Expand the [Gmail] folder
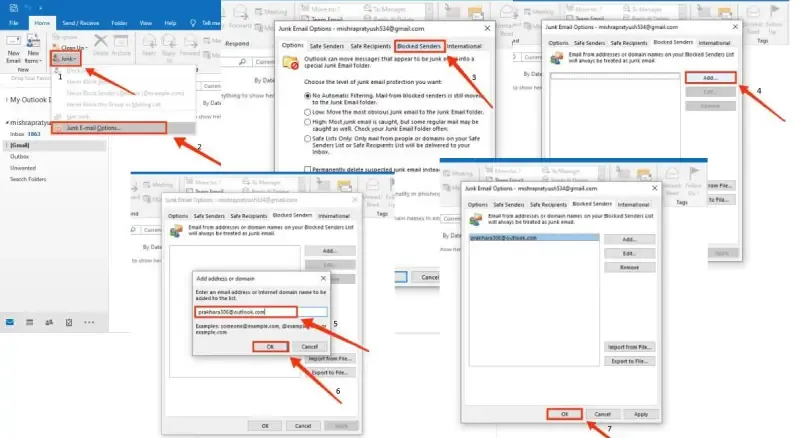 [7, 145]
